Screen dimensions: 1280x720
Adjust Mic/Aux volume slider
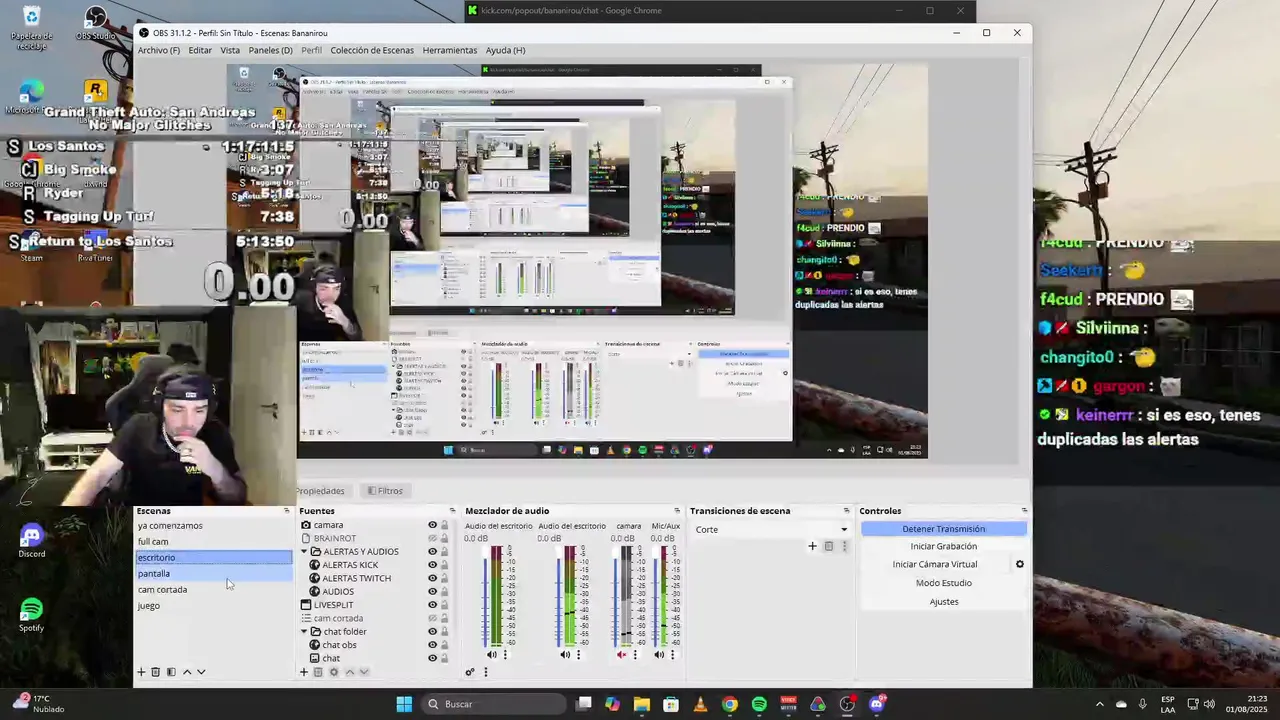(653, 597)
